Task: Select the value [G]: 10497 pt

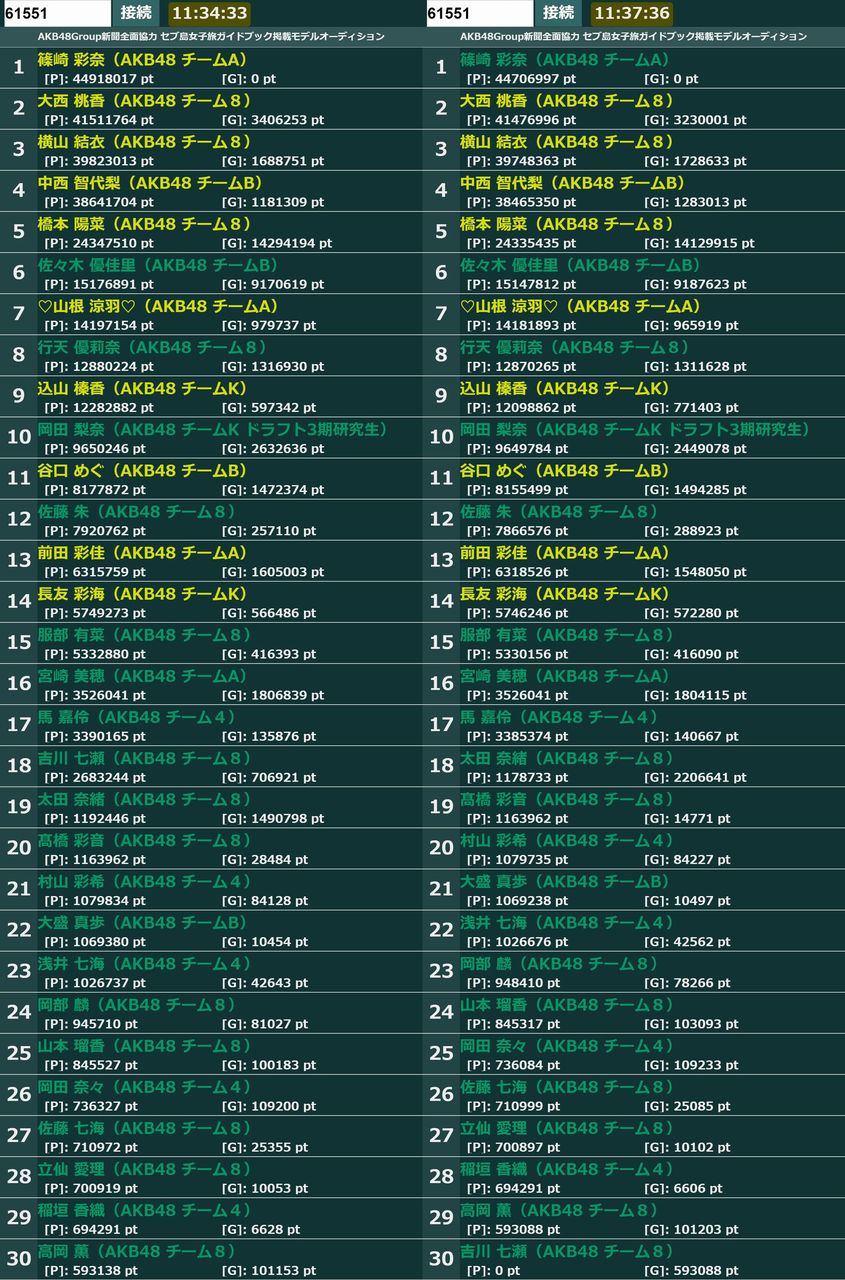Action: [687, 898]
